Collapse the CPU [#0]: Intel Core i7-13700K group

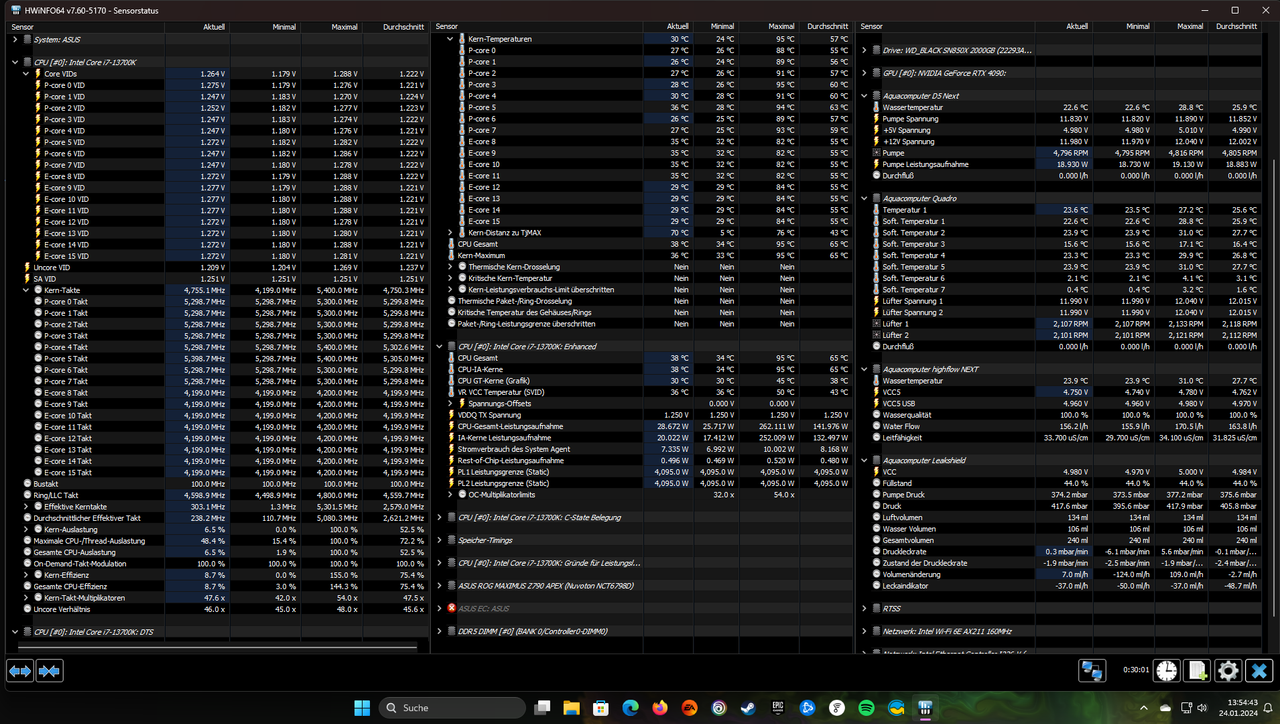click(15, 62)
